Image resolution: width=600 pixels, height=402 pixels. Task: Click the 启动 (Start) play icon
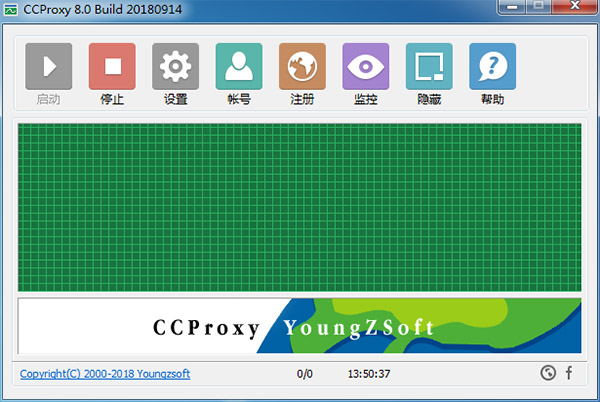tap(49, 67)
